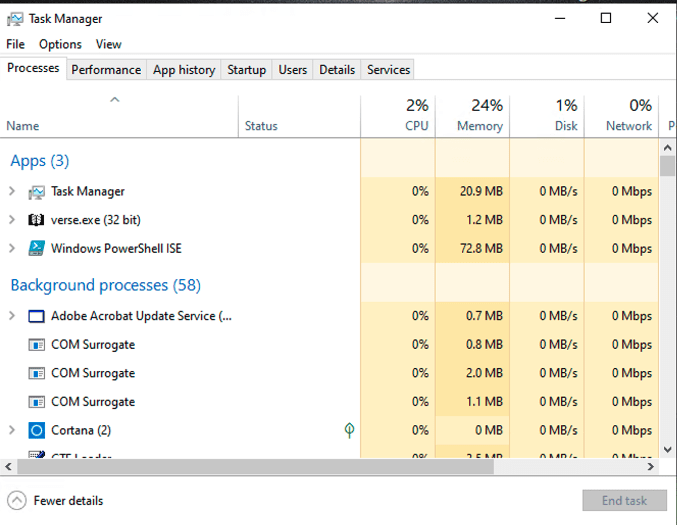Collapse view with Fewer details
The height and width of the screenshot is (525, 677).
(x=56, y=501)
